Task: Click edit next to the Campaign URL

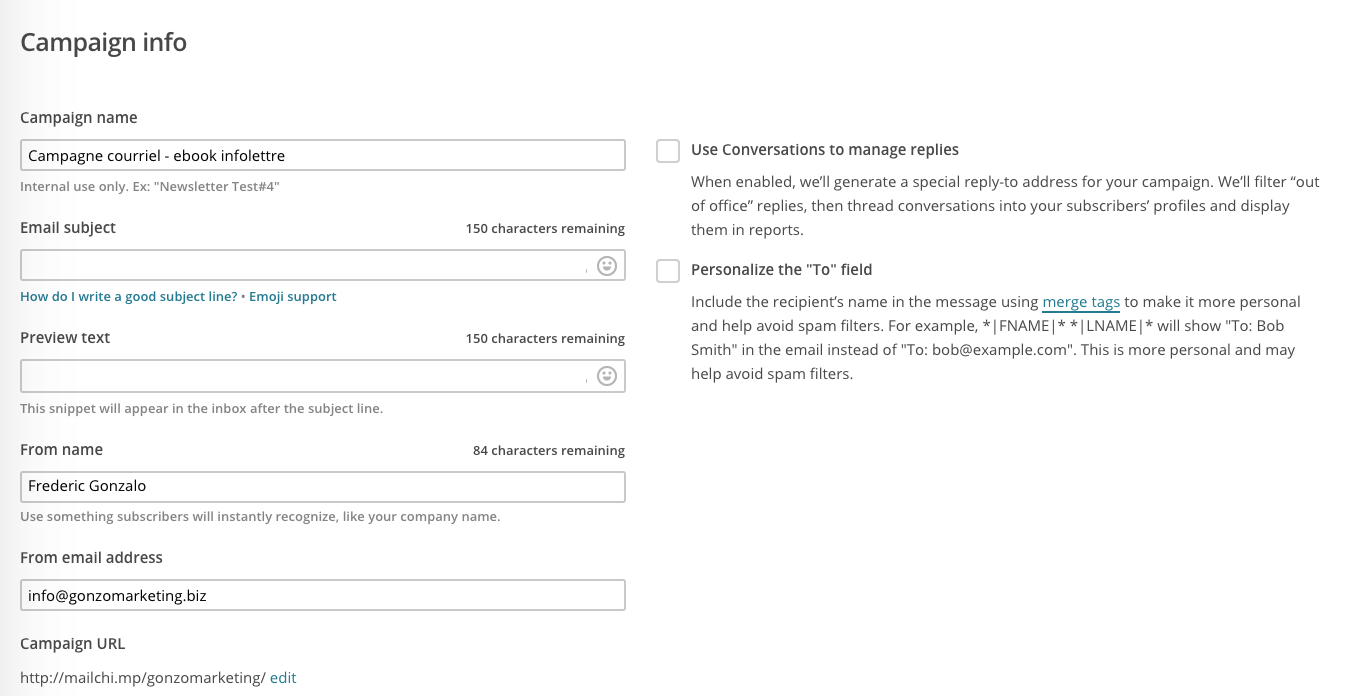Action: (x=283, y=678)
